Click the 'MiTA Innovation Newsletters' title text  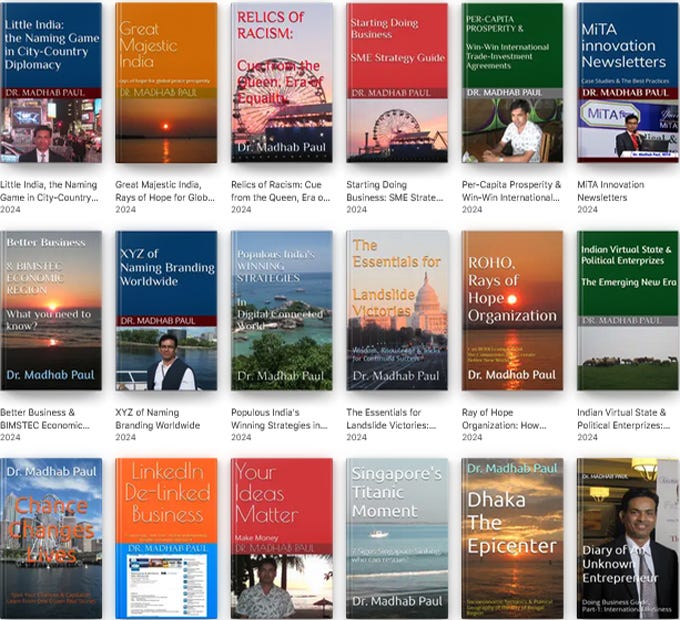coord(611,191)
